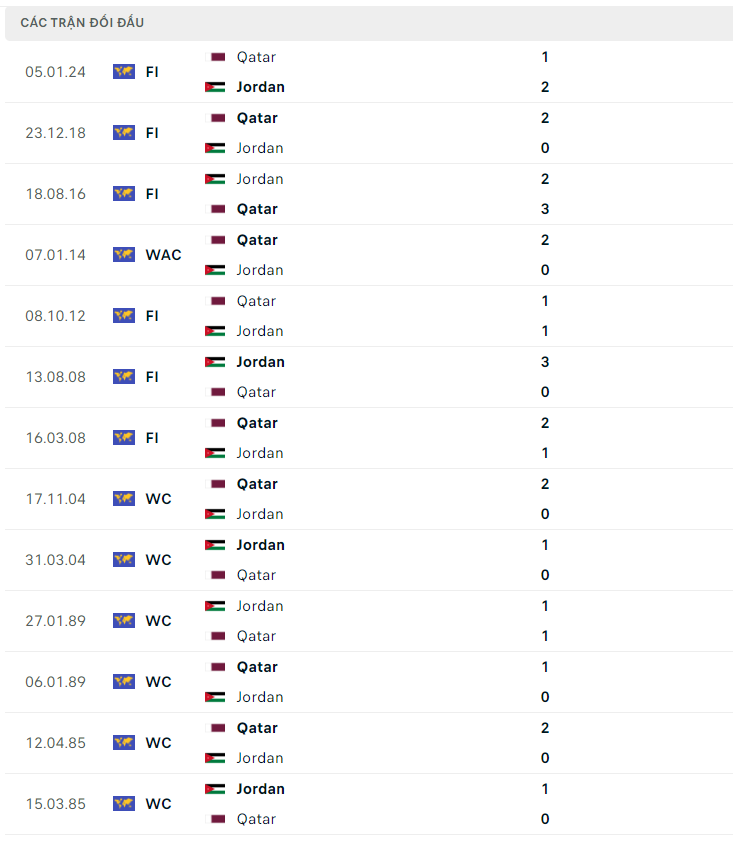Click the world-map competition icon beside 05.01.24

[123, 72]
